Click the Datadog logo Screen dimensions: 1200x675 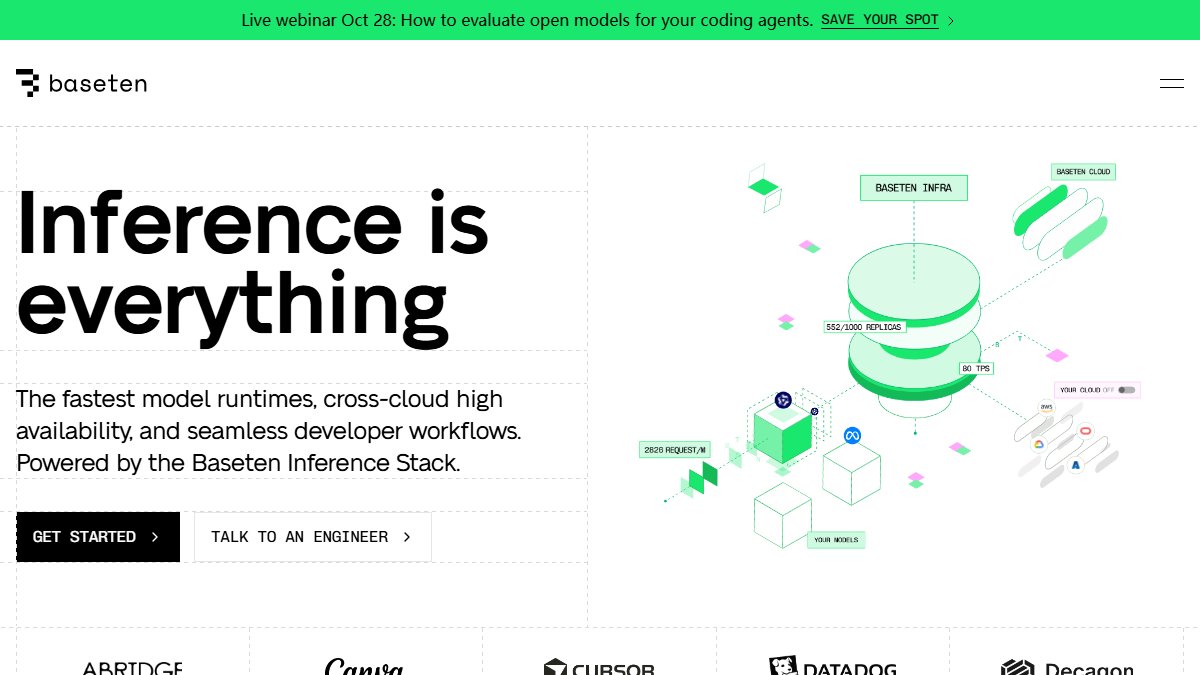click(x=833, y=666)
